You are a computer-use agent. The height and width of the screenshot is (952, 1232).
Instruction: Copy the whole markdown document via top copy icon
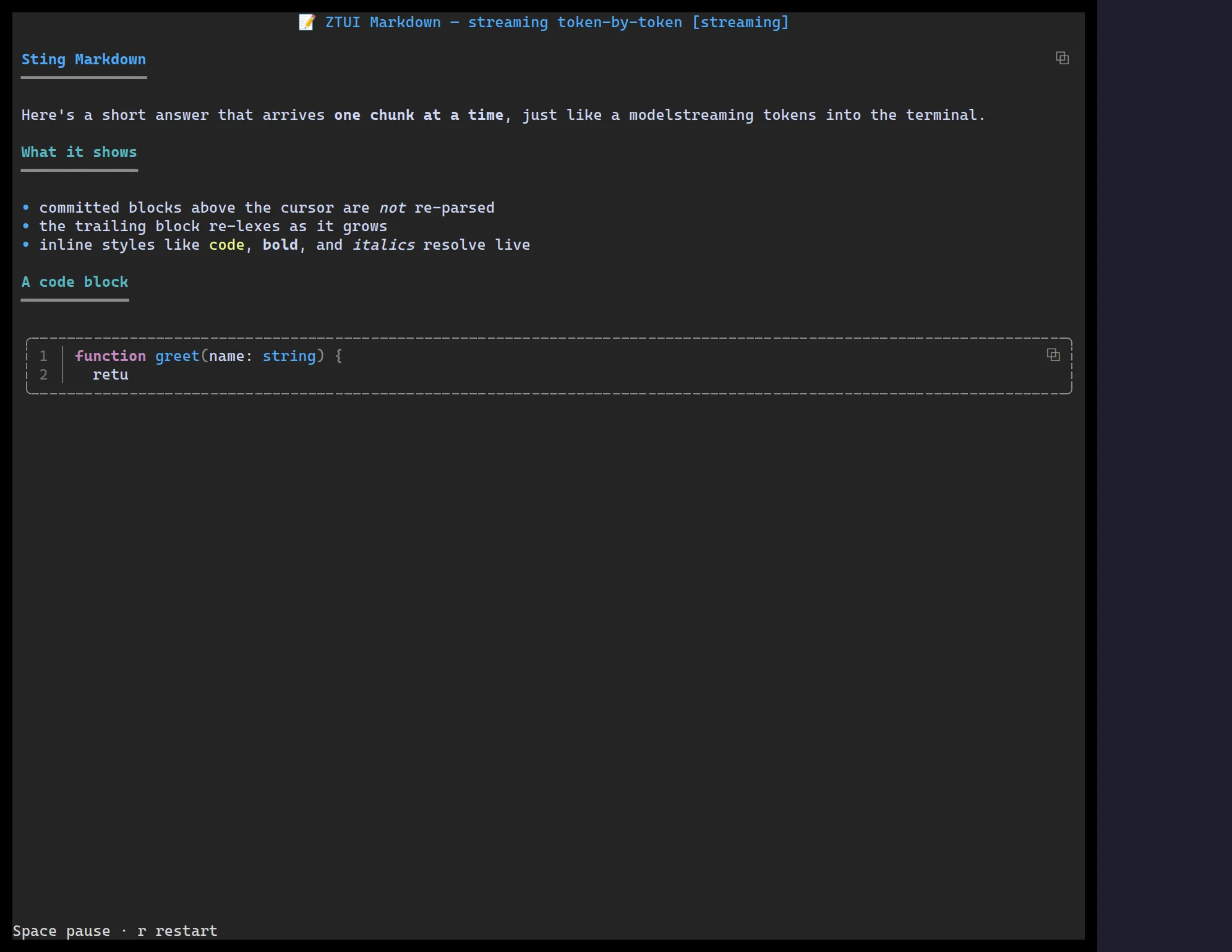1062,58
